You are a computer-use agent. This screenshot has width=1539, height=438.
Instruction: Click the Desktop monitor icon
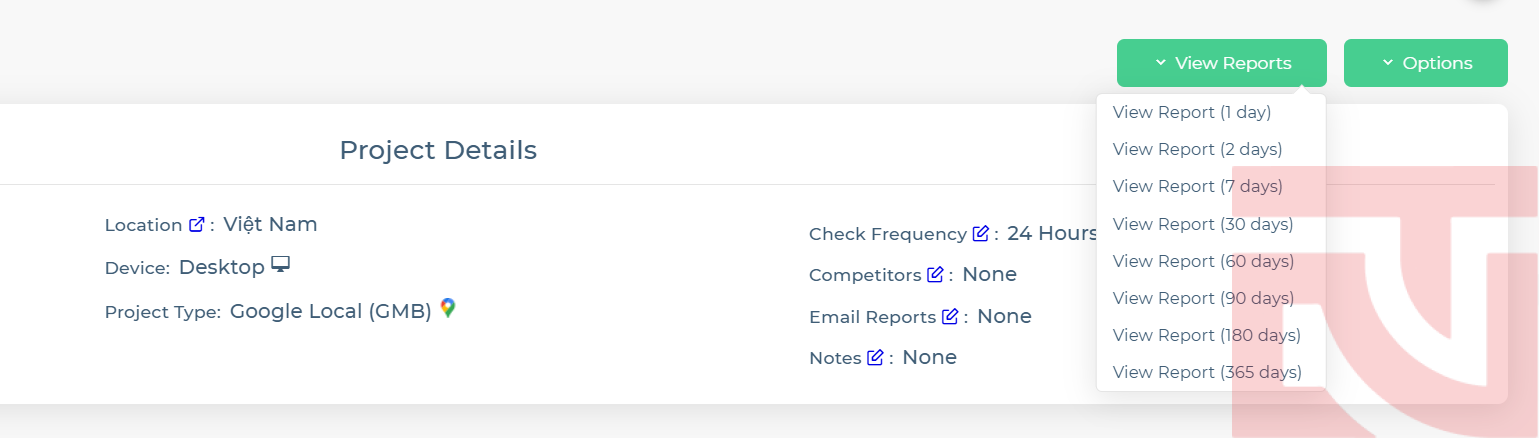[x=281, y=265]
